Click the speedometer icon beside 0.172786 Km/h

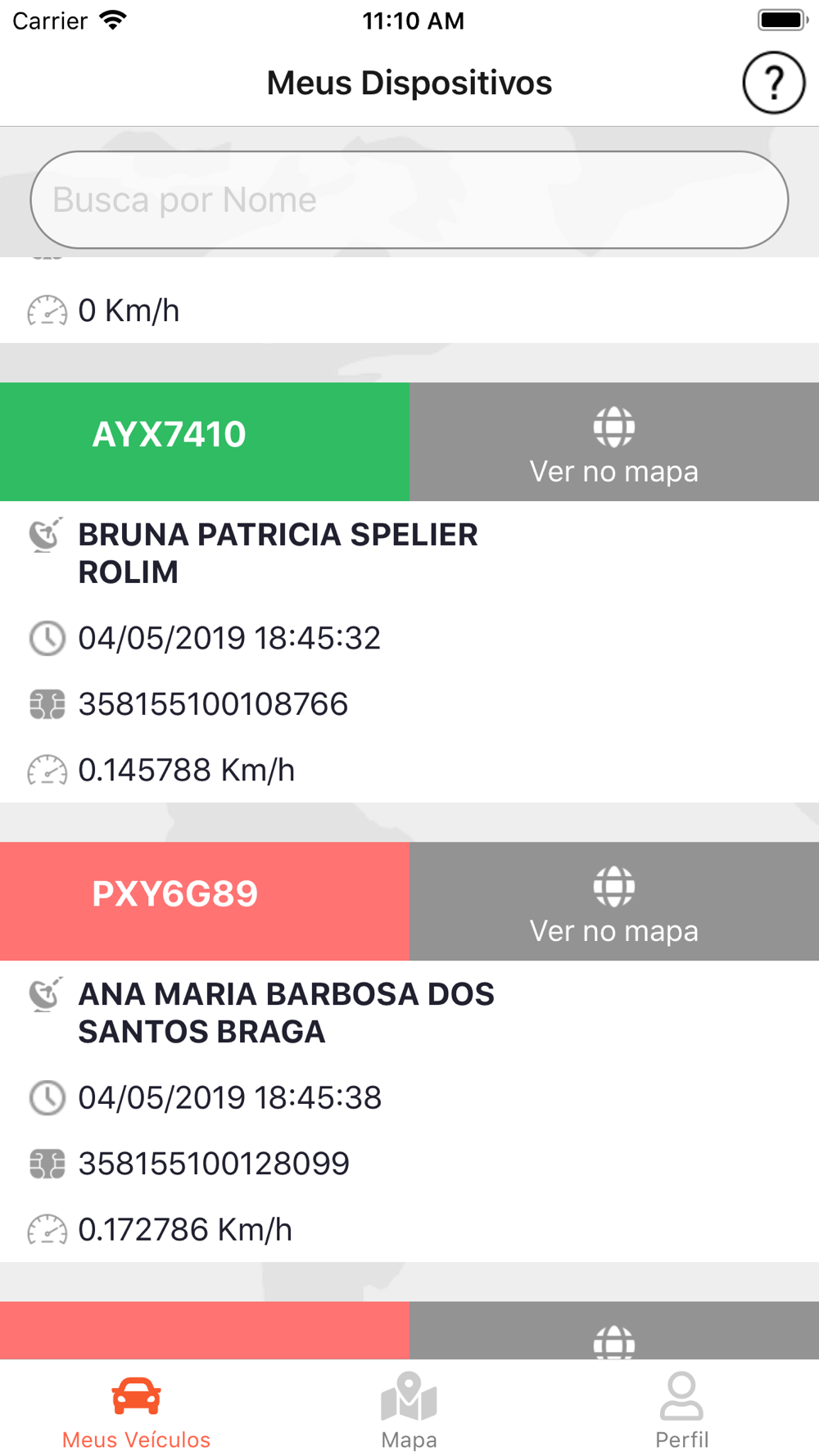[x=47, y=1229]
